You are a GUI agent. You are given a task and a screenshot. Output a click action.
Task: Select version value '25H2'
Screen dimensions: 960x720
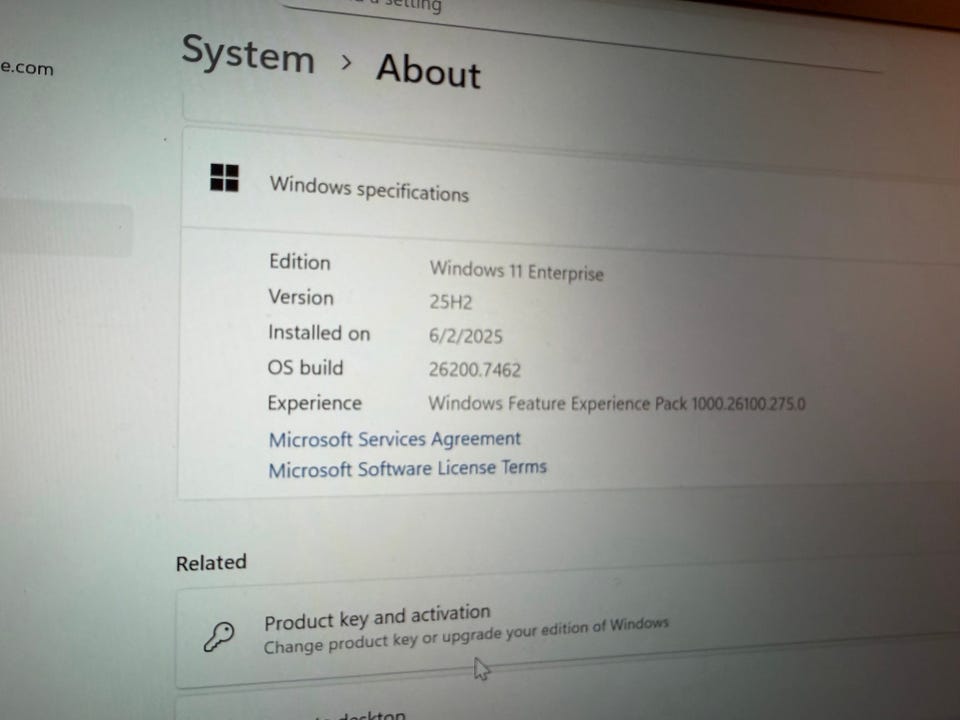450,302
